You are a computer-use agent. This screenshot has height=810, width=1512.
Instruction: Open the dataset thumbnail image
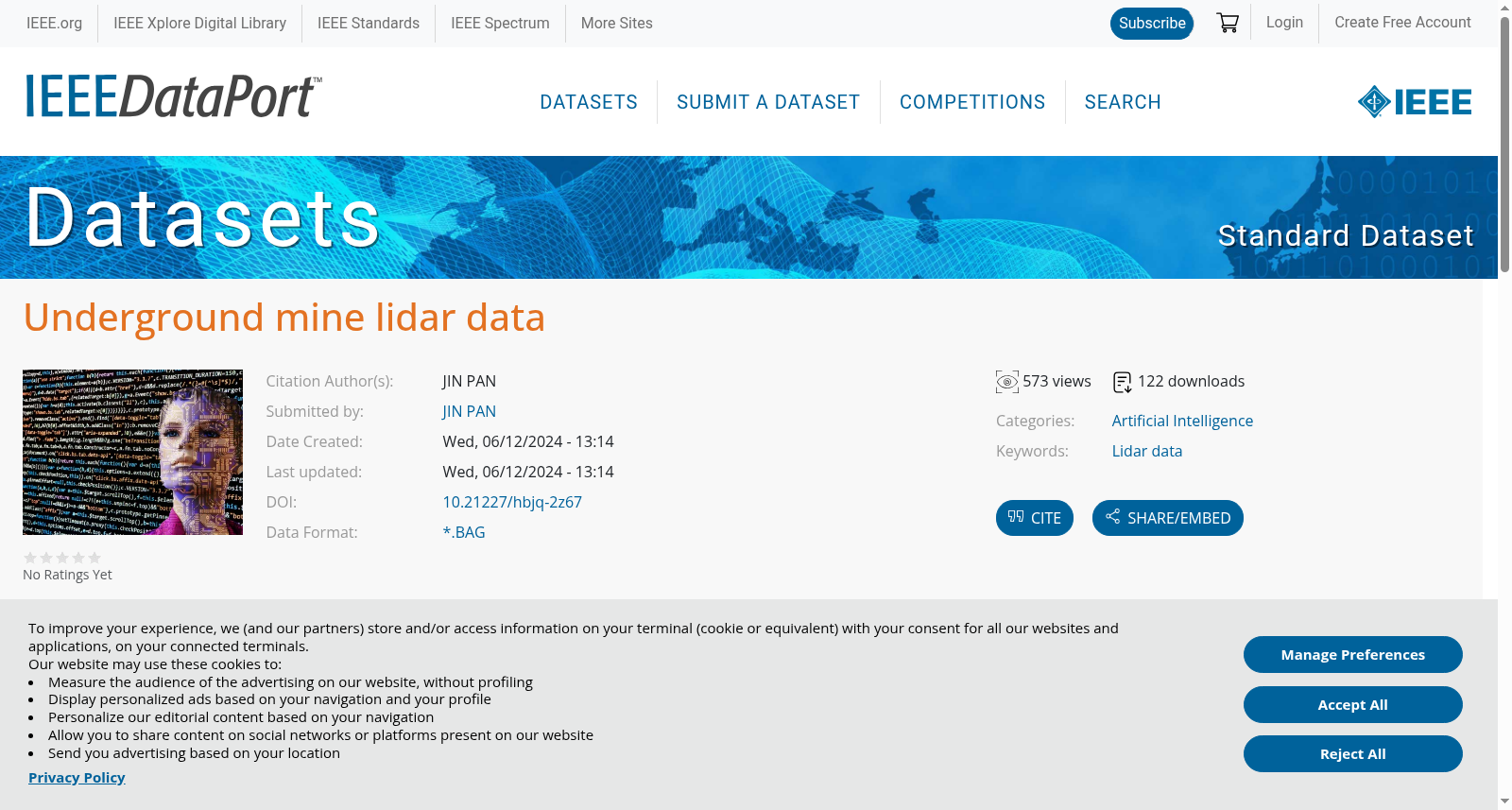pos(133,452)
